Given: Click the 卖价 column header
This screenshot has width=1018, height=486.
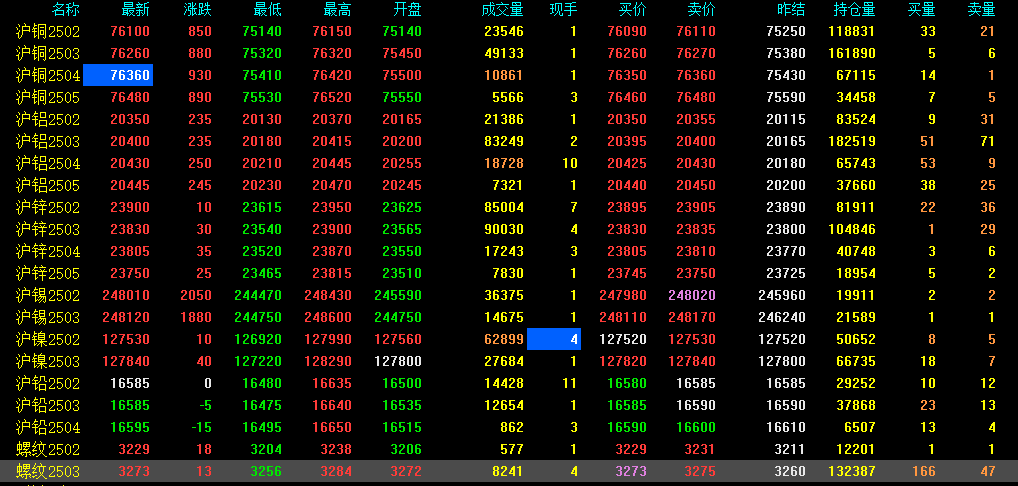Looking at the screenshot, I should (x=701, y=9).
